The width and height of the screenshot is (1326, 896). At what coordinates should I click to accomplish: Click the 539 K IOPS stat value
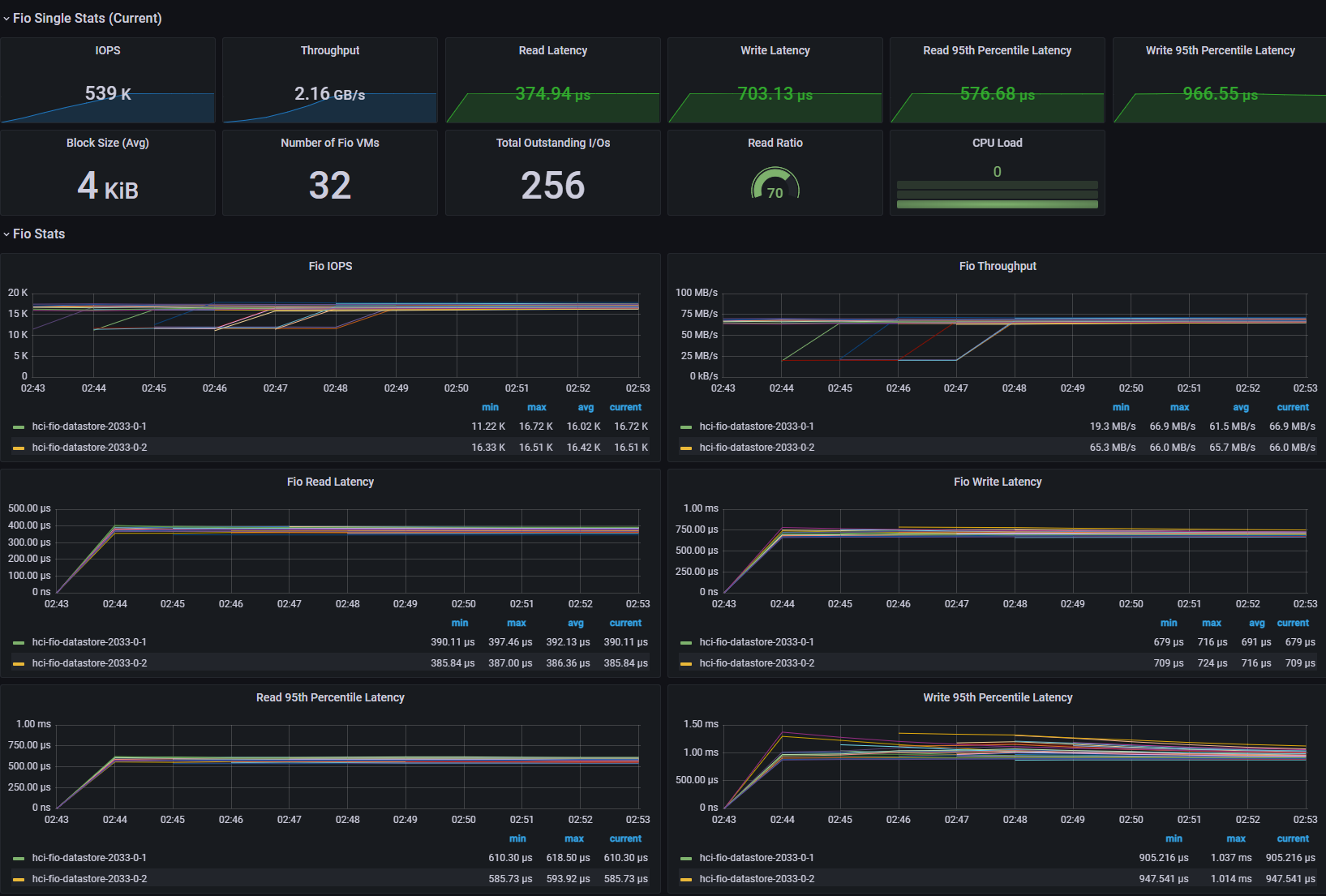click(108, 93)
